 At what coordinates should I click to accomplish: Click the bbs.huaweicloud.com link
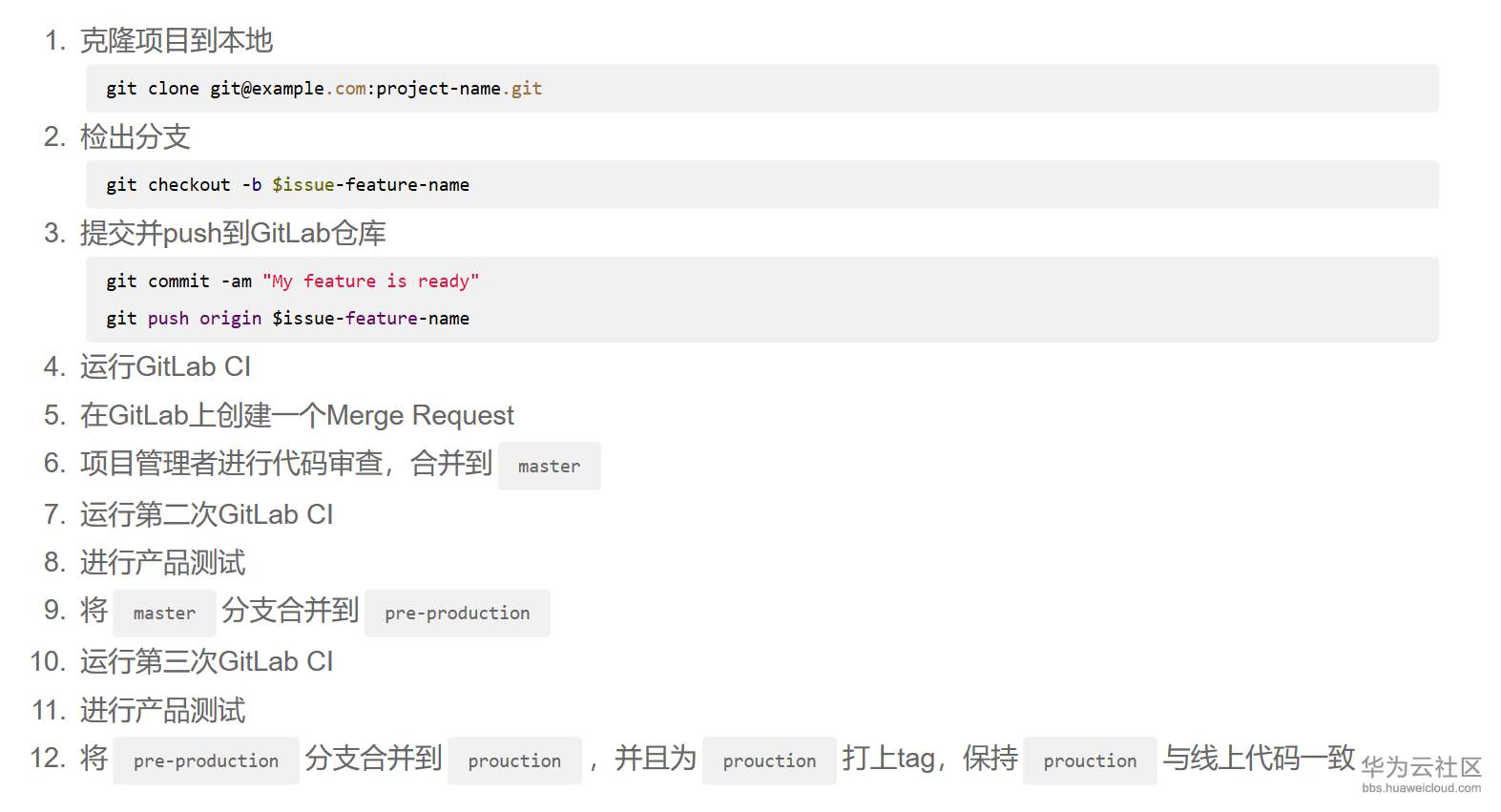(1421, 788)
